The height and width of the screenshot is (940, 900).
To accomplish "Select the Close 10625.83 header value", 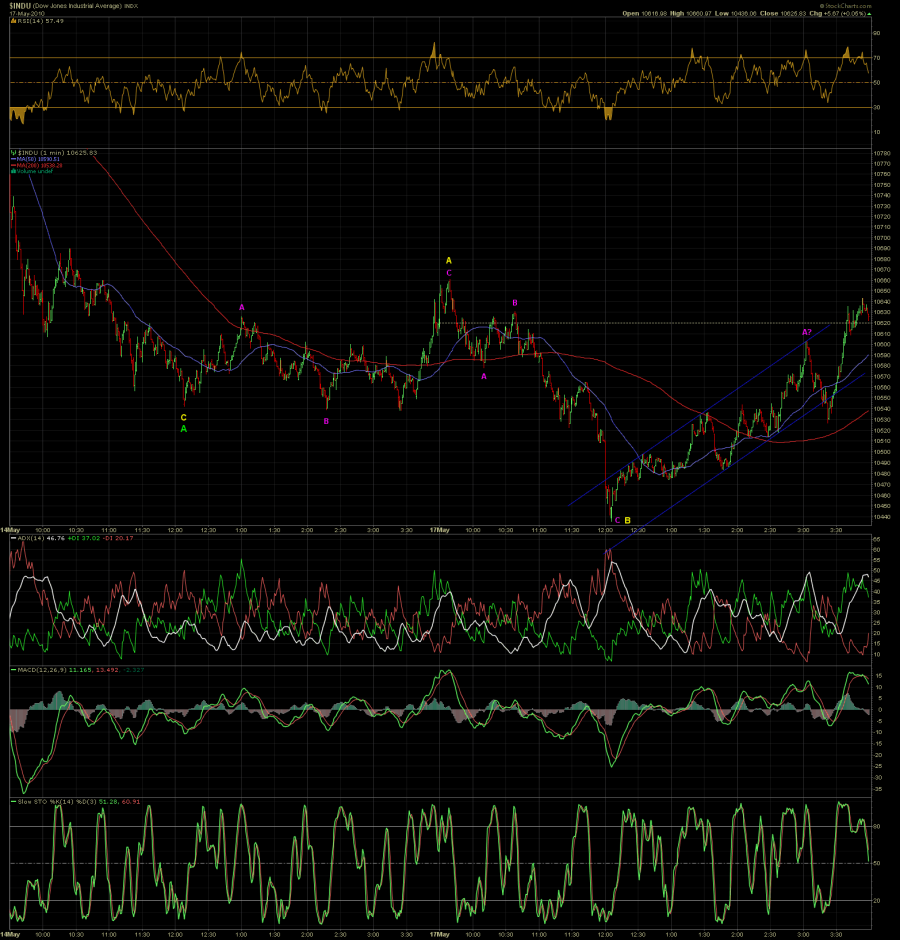I will (x=783, y=13).
